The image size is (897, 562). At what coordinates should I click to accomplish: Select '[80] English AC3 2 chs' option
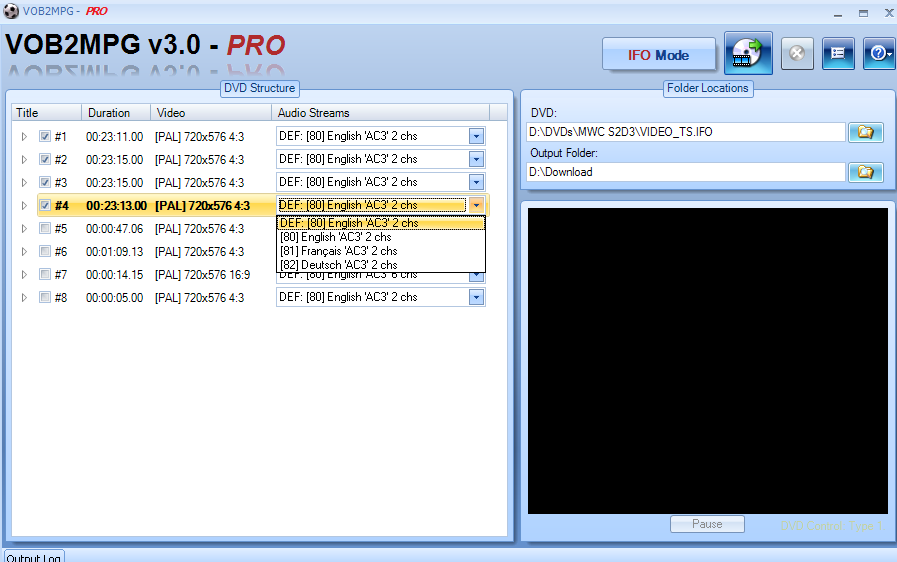click(x=380, y=237)
